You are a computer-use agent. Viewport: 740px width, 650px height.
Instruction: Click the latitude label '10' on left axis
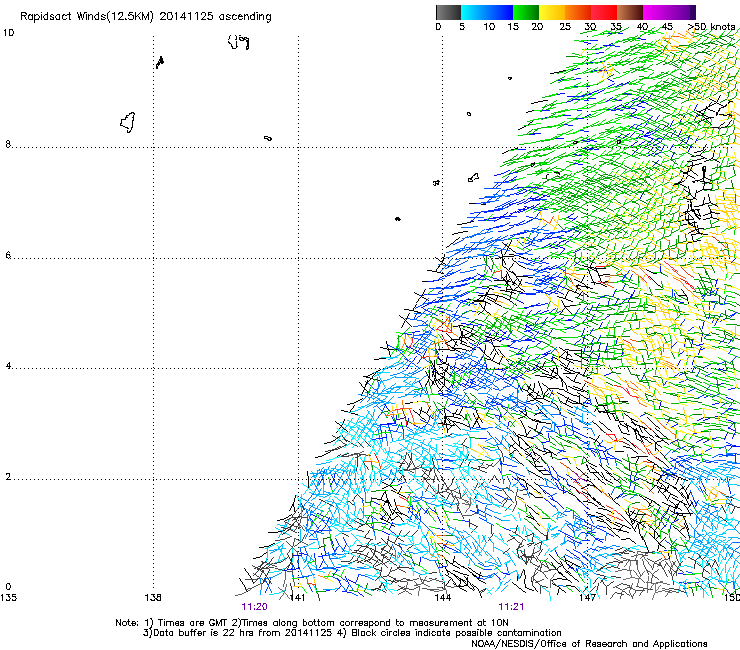(9, 33)
